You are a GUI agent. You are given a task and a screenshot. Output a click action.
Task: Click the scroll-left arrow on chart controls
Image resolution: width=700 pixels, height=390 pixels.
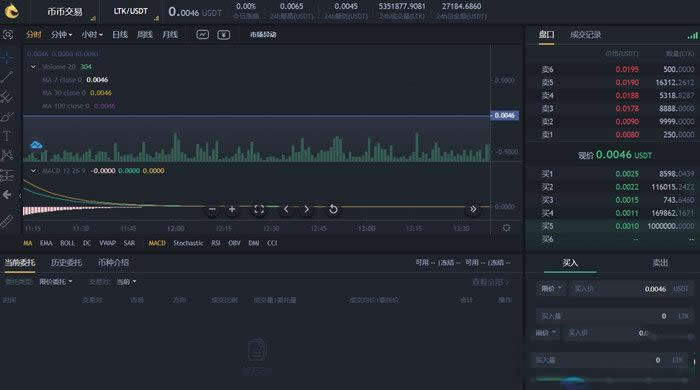click(286, 209)
